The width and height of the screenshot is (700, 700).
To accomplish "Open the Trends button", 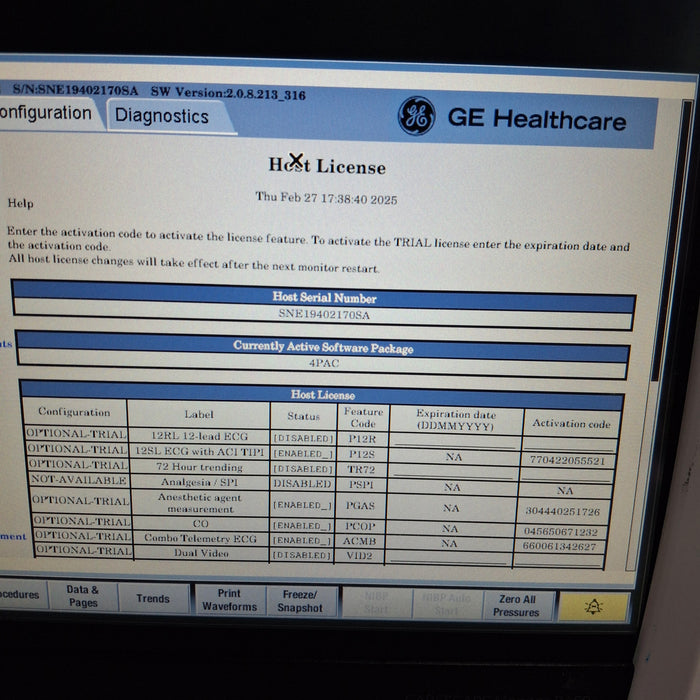I will pos(153,598).
